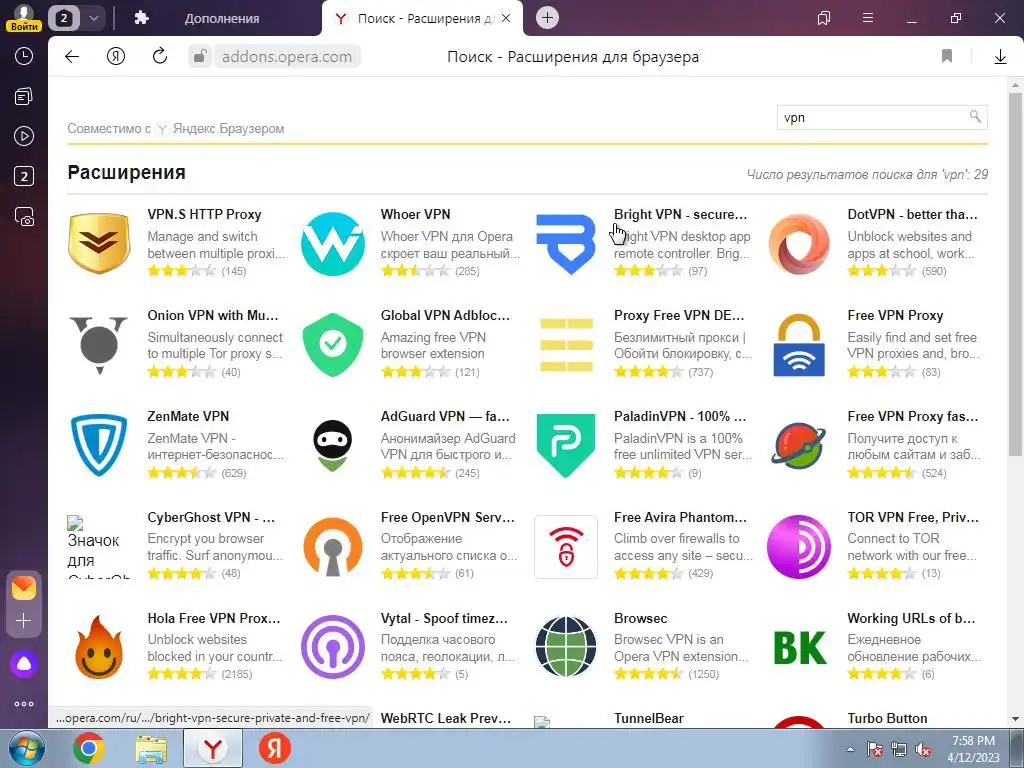Open the TunnelBear extension link

[x=648, y=718]
